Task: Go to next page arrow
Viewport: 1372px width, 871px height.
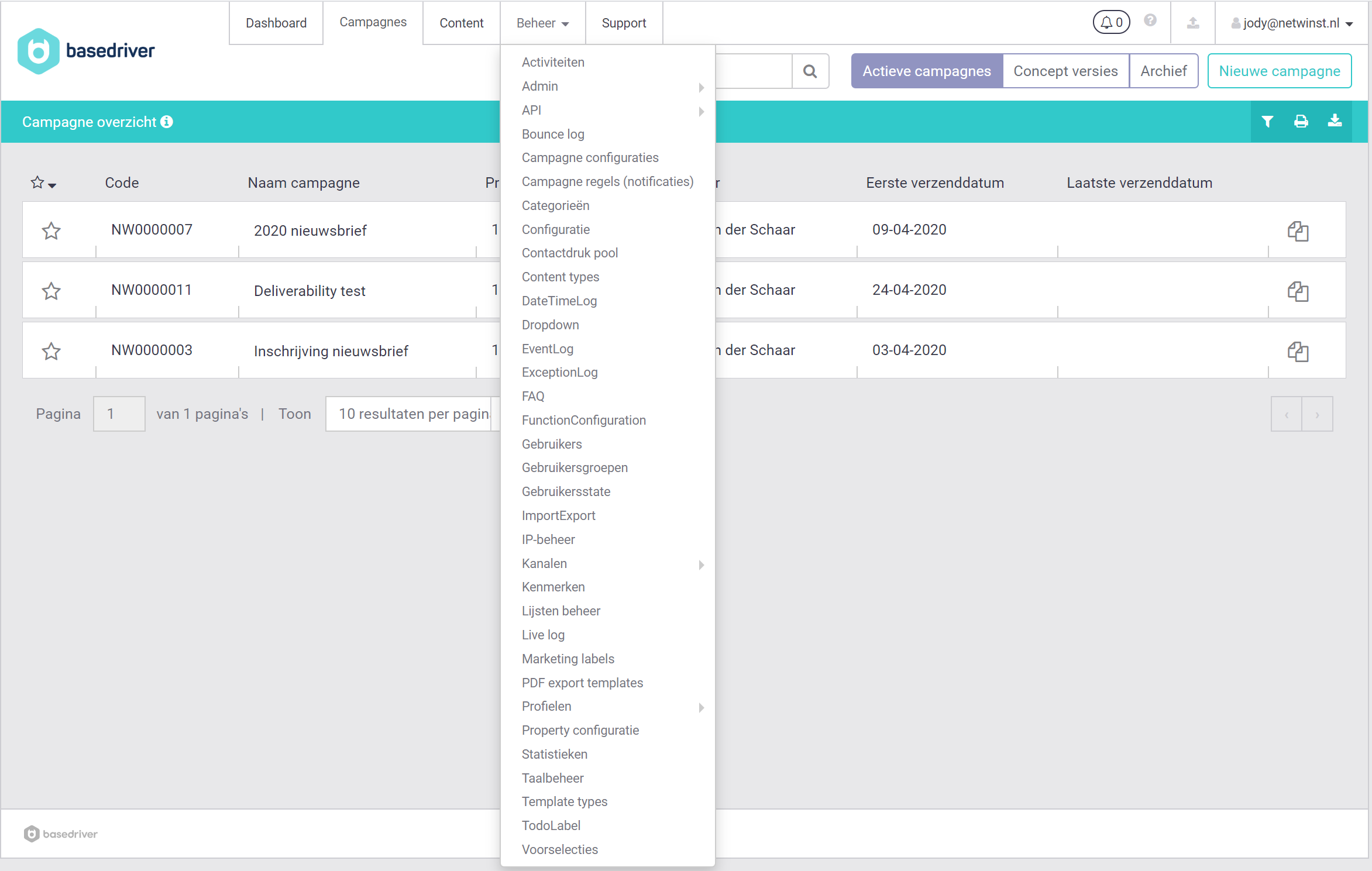Action: tap(1318, 414)
